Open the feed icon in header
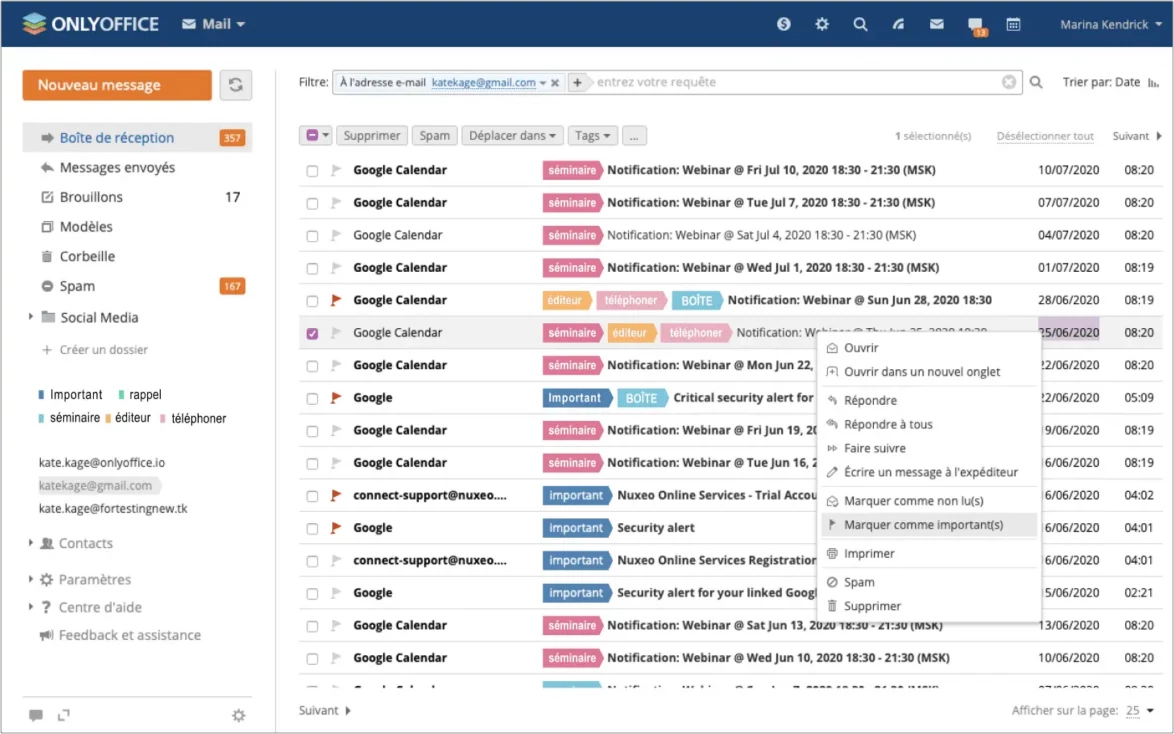This screenshot has height=734, width=1174. [x=898, y=24]
